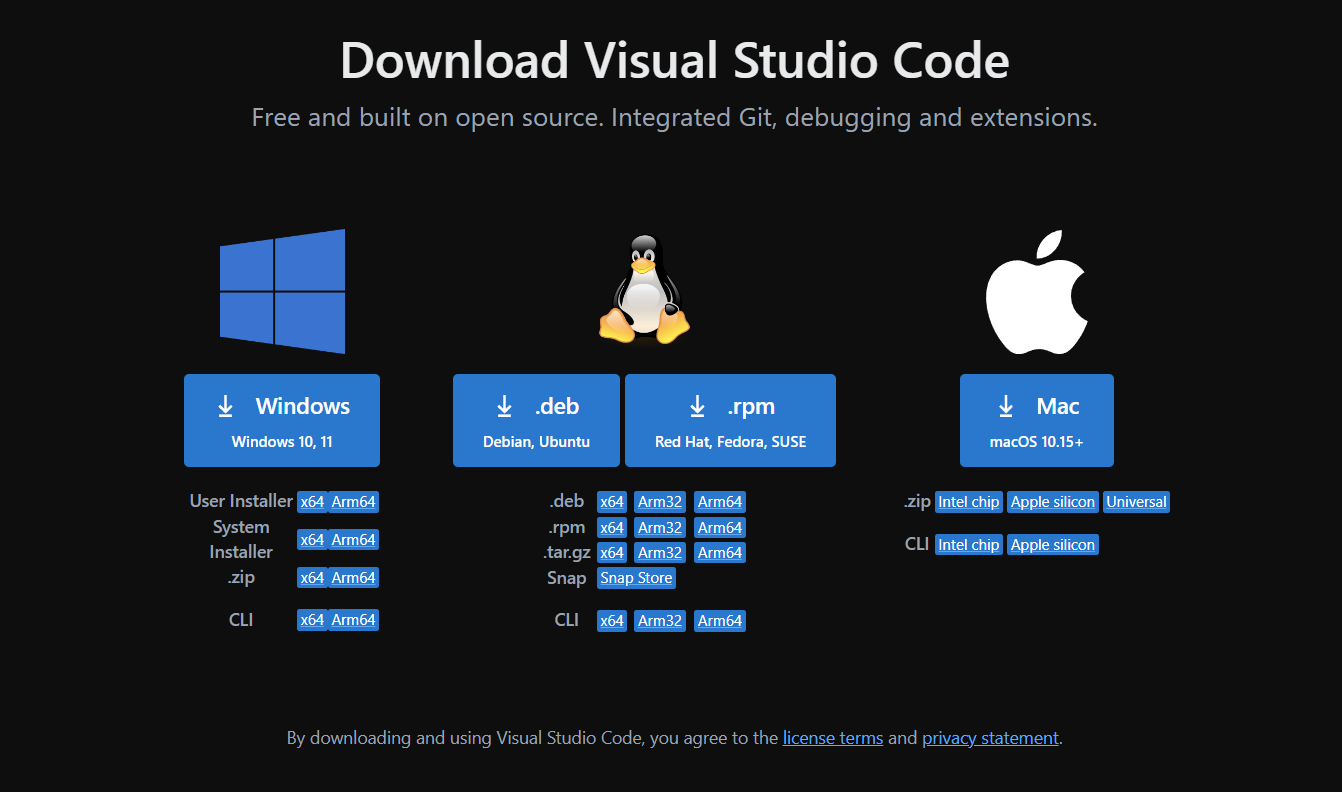1342x792 pixels.
Task: Click the download arrow on the .rpm button
Action: (696, 405)
